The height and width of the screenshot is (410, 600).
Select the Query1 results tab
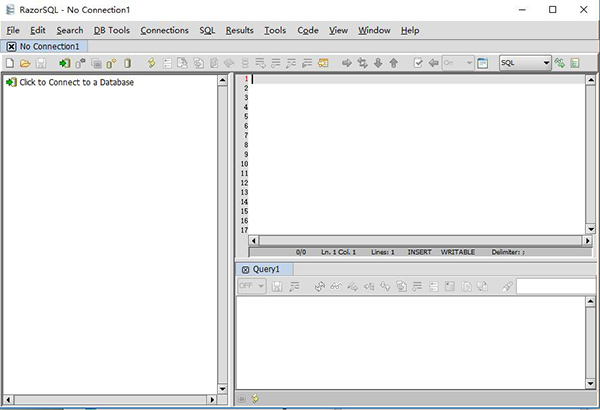(266, 270)
